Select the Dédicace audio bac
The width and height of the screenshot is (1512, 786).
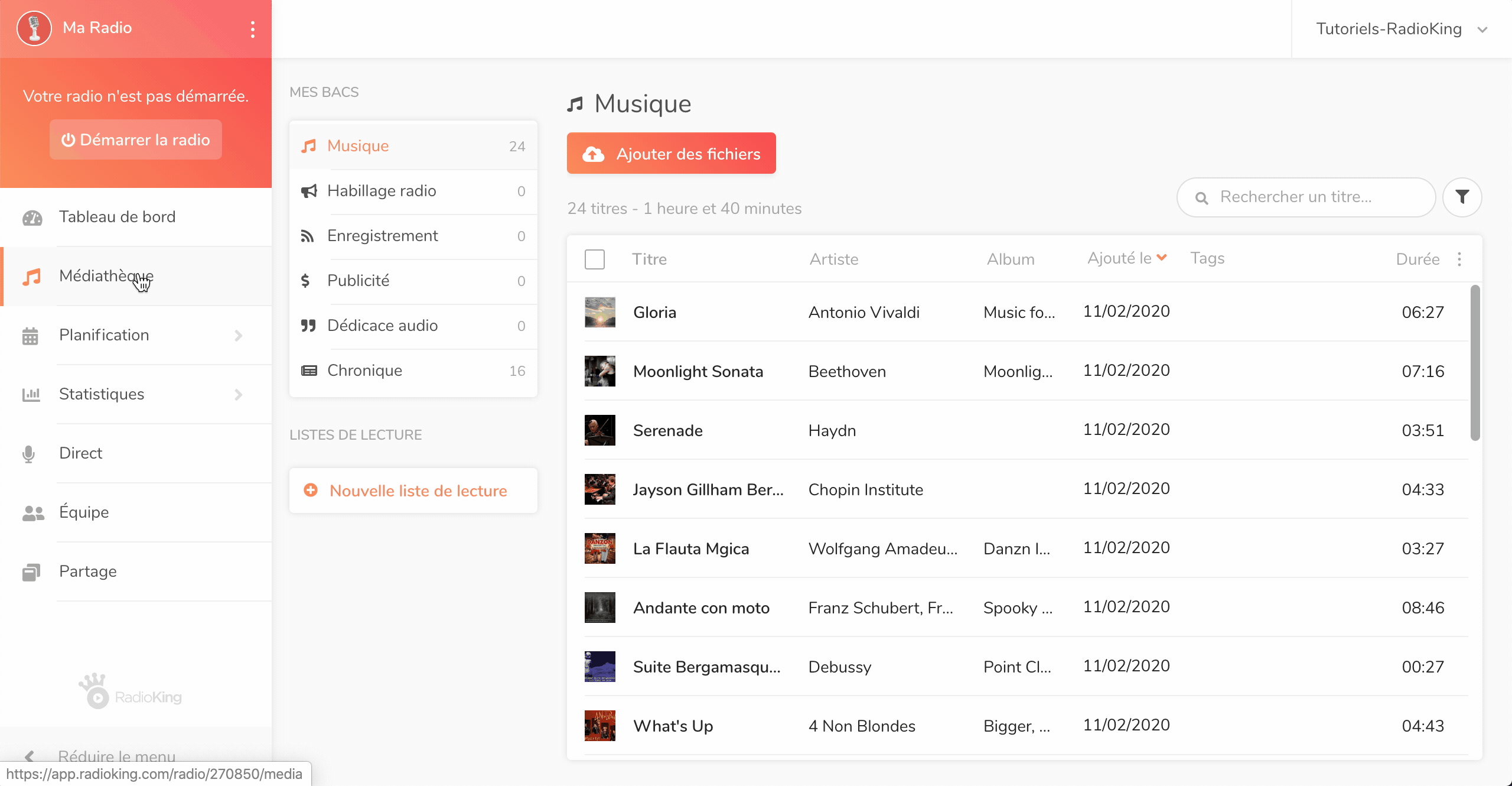(413, 326)
